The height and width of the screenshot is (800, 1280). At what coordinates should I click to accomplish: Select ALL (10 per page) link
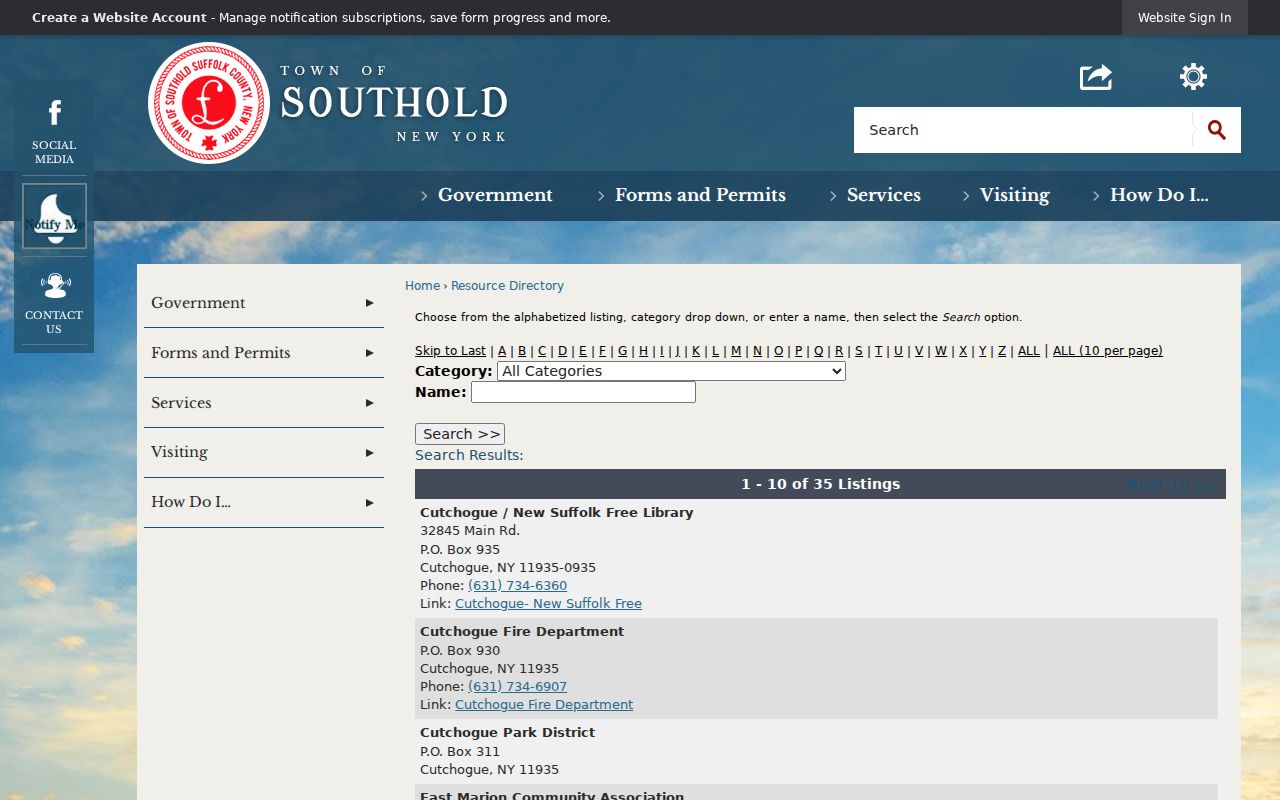tap(1108, 351)
